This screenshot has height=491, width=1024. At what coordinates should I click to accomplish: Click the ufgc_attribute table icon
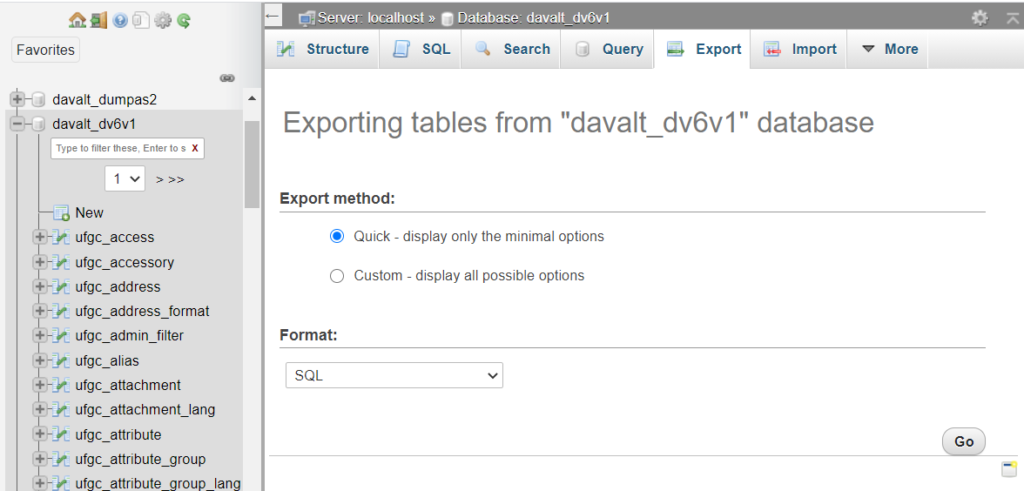(x=61, y=434)
